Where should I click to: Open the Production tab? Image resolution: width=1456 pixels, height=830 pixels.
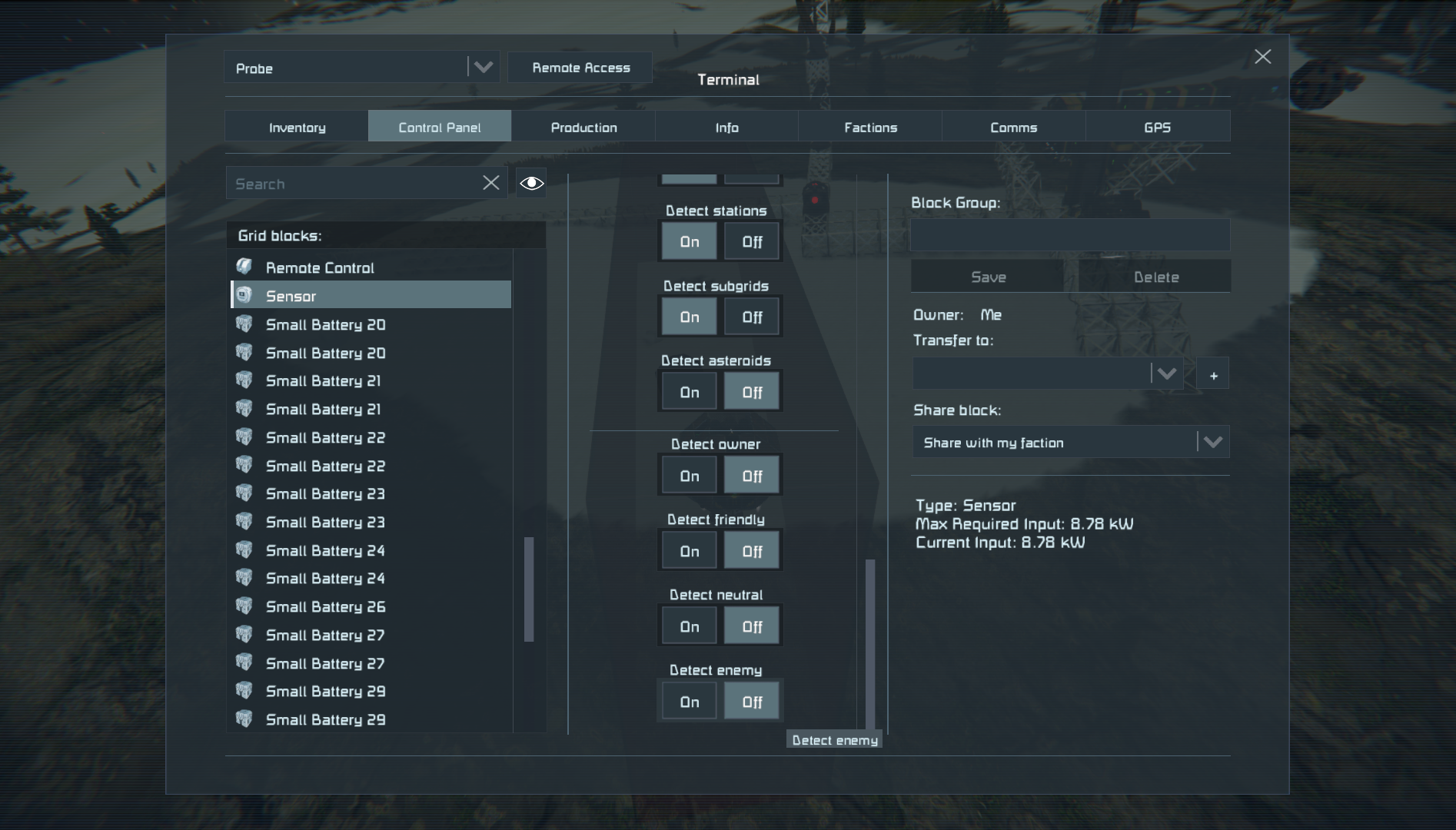[583, 127]
